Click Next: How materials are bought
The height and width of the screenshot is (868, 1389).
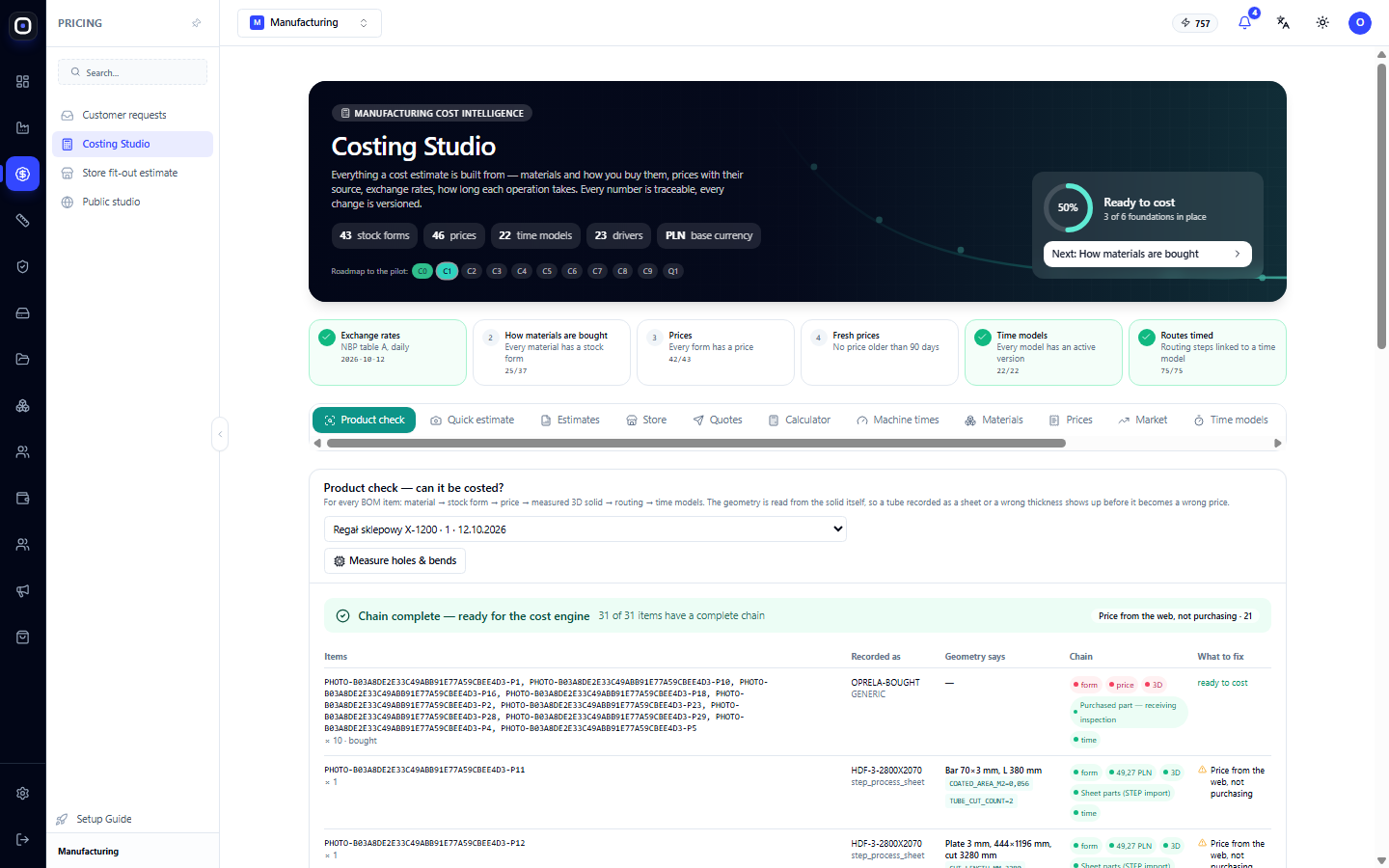pyautogui.click(x=1148, y=254)
